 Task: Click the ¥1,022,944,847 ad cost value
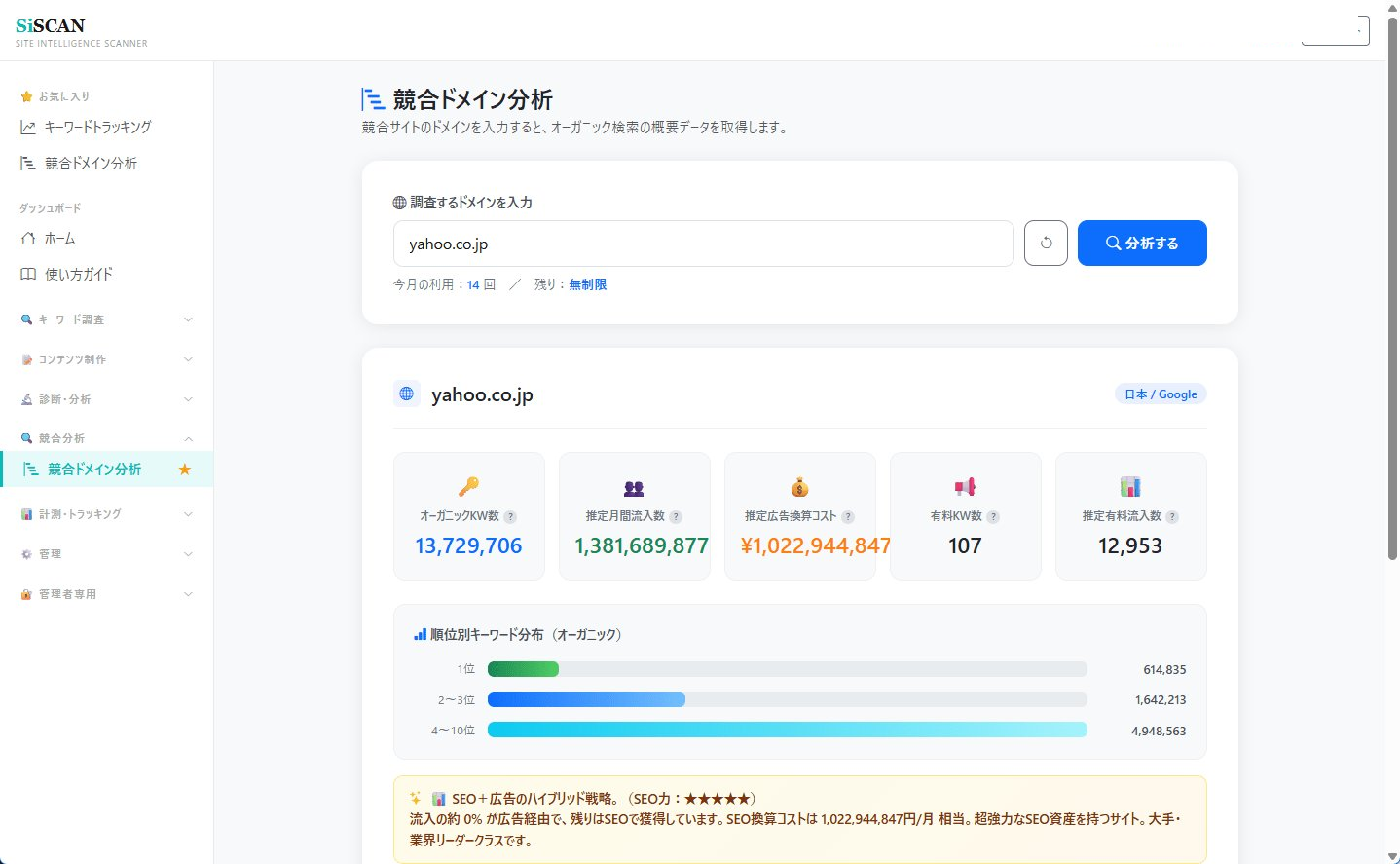tap(816, 546)
